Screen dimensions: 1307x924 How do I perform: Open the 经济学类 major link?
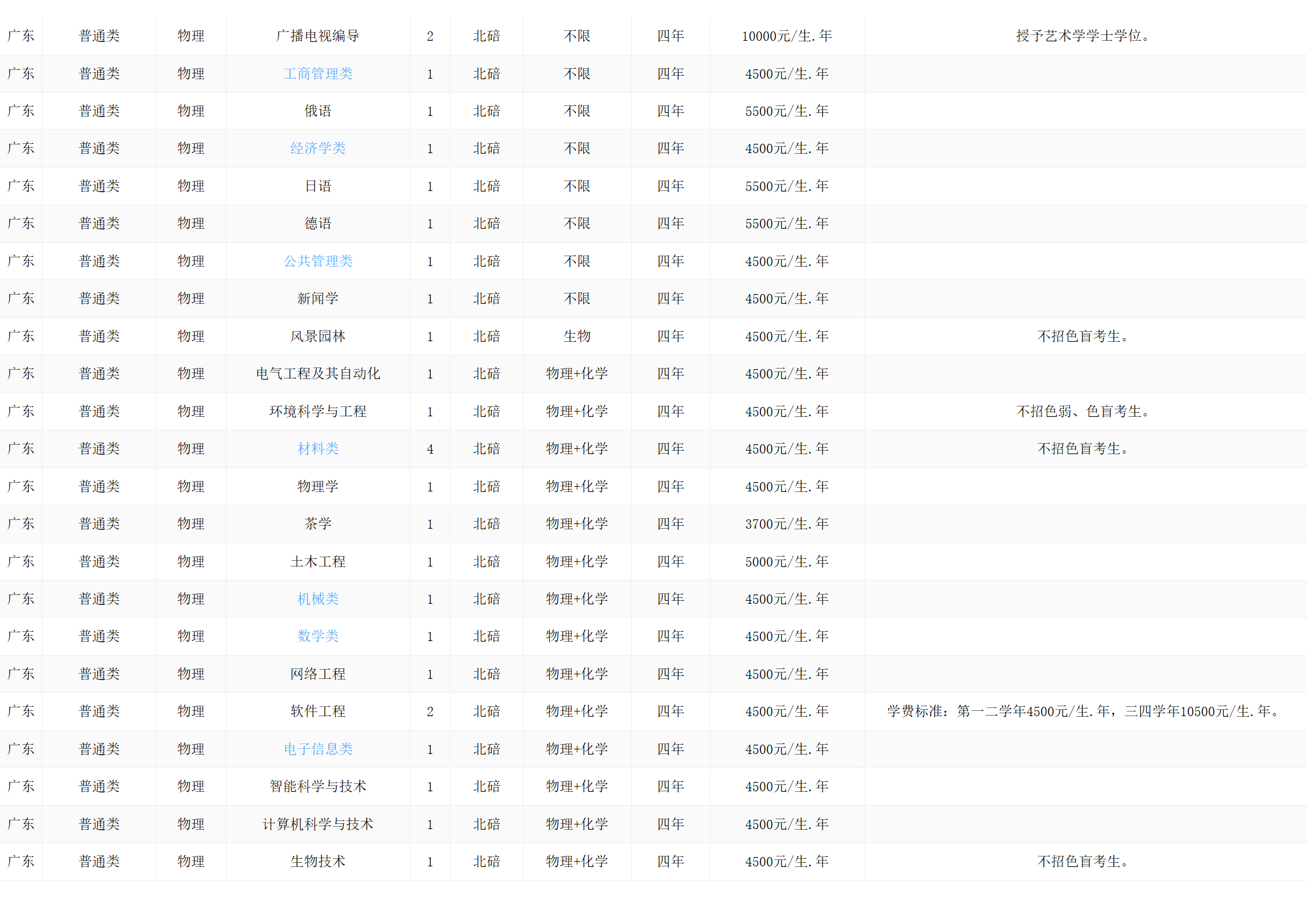[x=318, y=148]
